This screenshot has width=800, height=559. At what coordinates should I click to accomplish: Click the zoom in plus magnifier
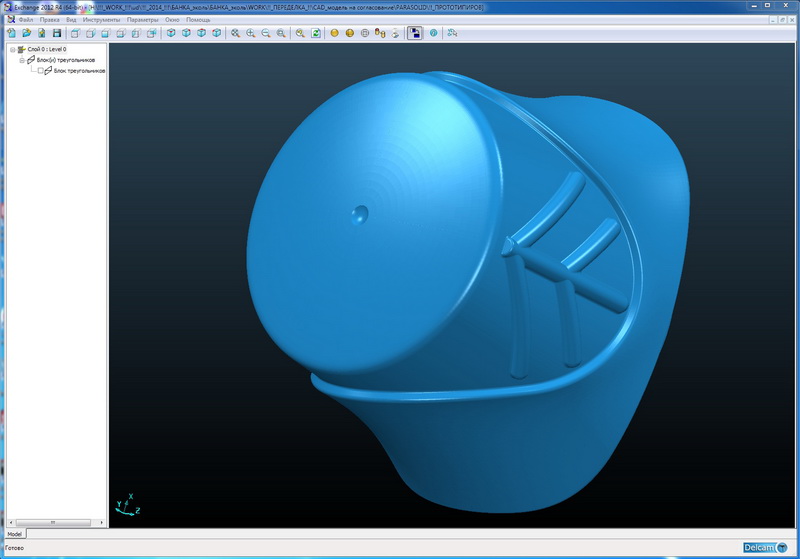tap(251, 33)
